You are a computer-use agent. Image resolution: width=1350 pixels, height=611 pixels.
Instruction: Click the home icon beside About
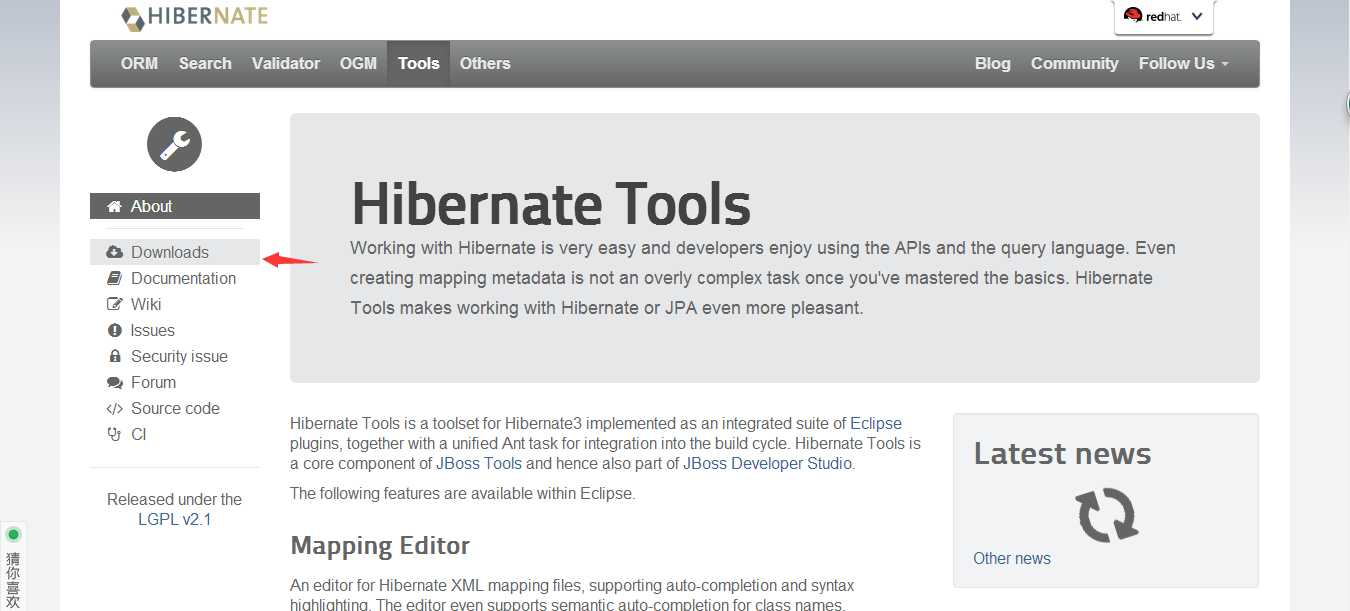(x=114, y=206)
